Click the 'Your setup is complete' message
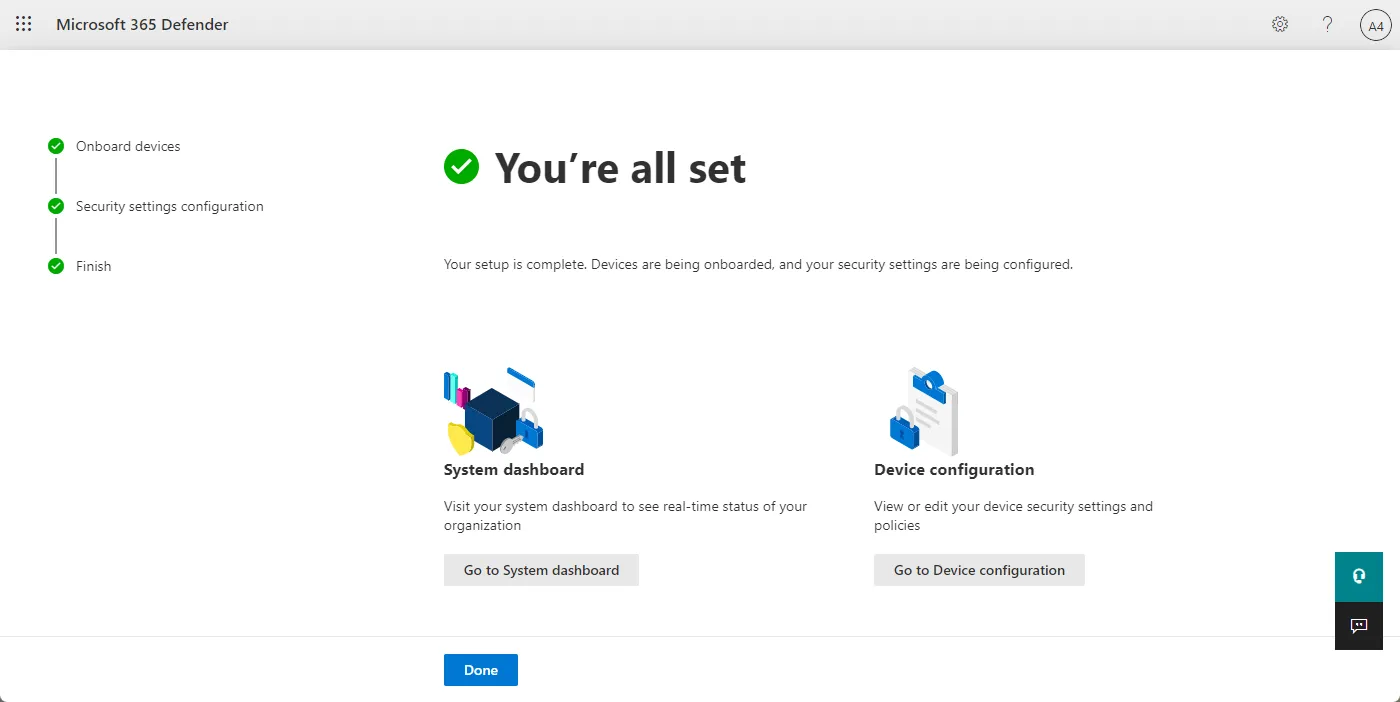This screenshot has width=1400, height=702. [758, 265]
